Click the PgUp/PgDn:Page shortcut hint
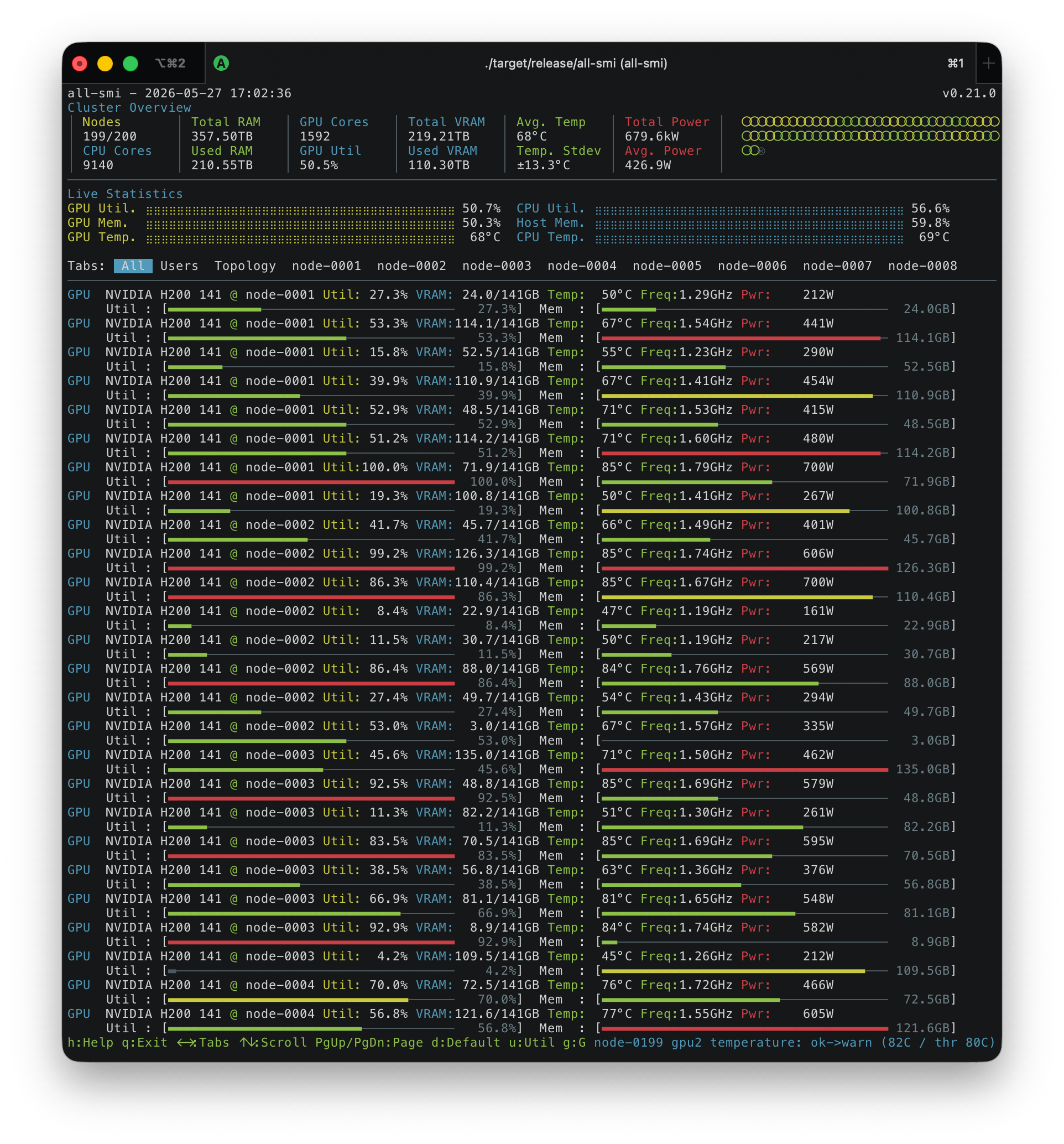This screenshot has height=1144, width=1064. pyautogui.click(x=369, y=1043)
